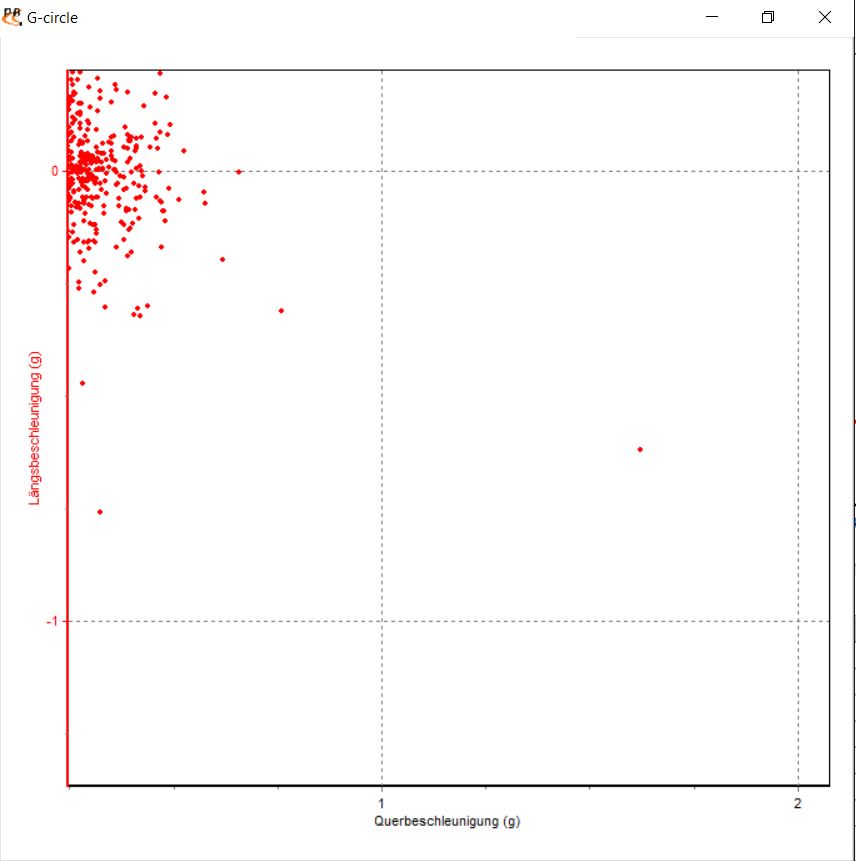This screenshot has height=861, width=856.
Task: Close the G-circle window
Action: (x=825, y=17)
